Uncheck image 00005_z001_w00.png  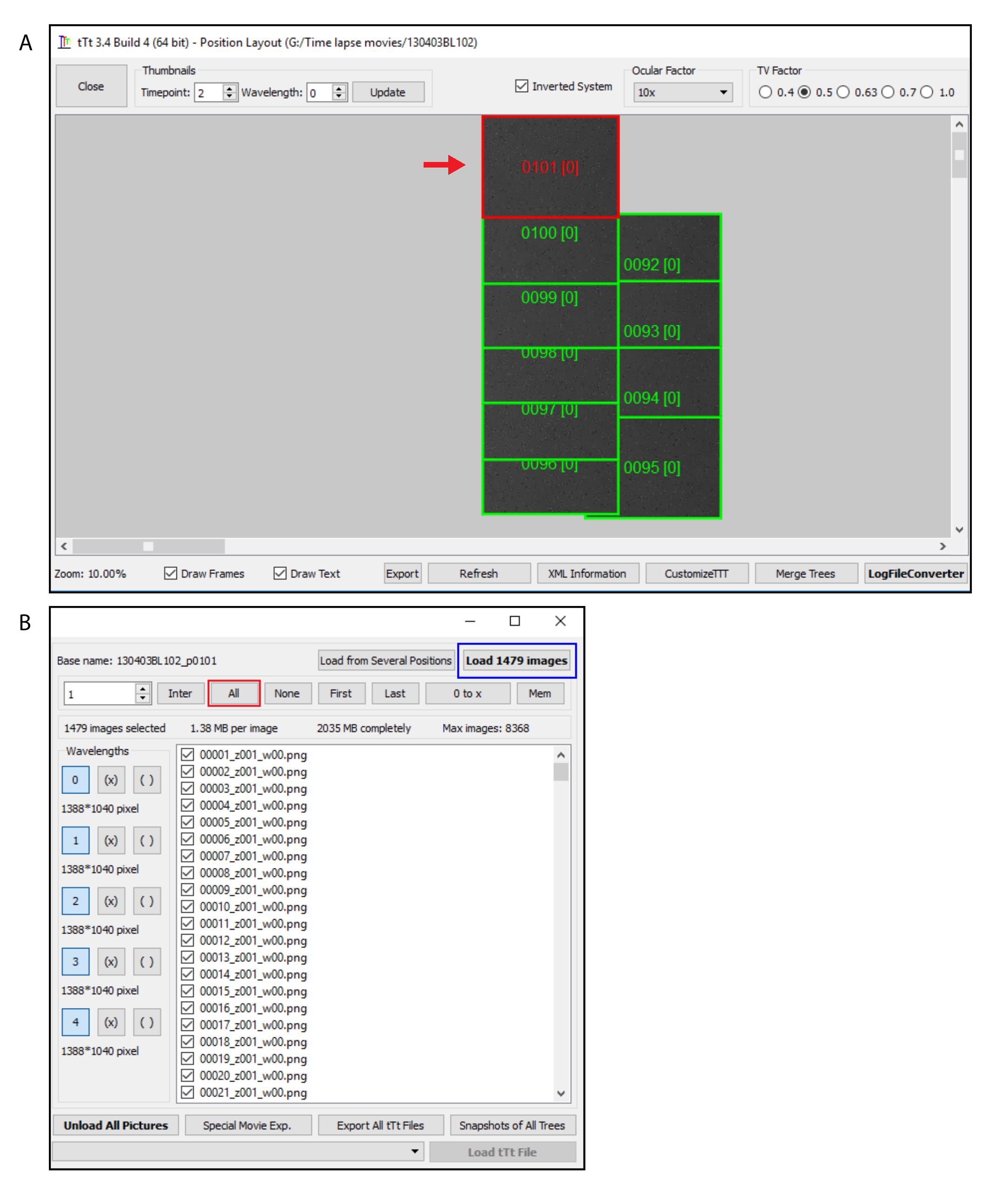click(187, 822)
